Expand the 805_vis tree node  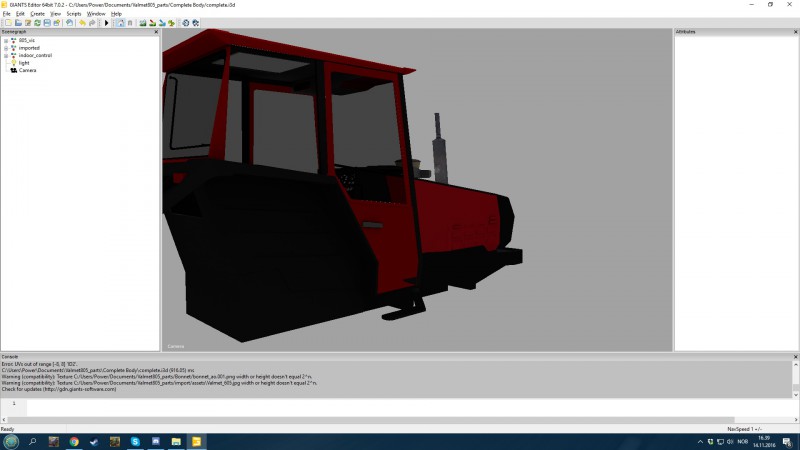pos(6,40)
